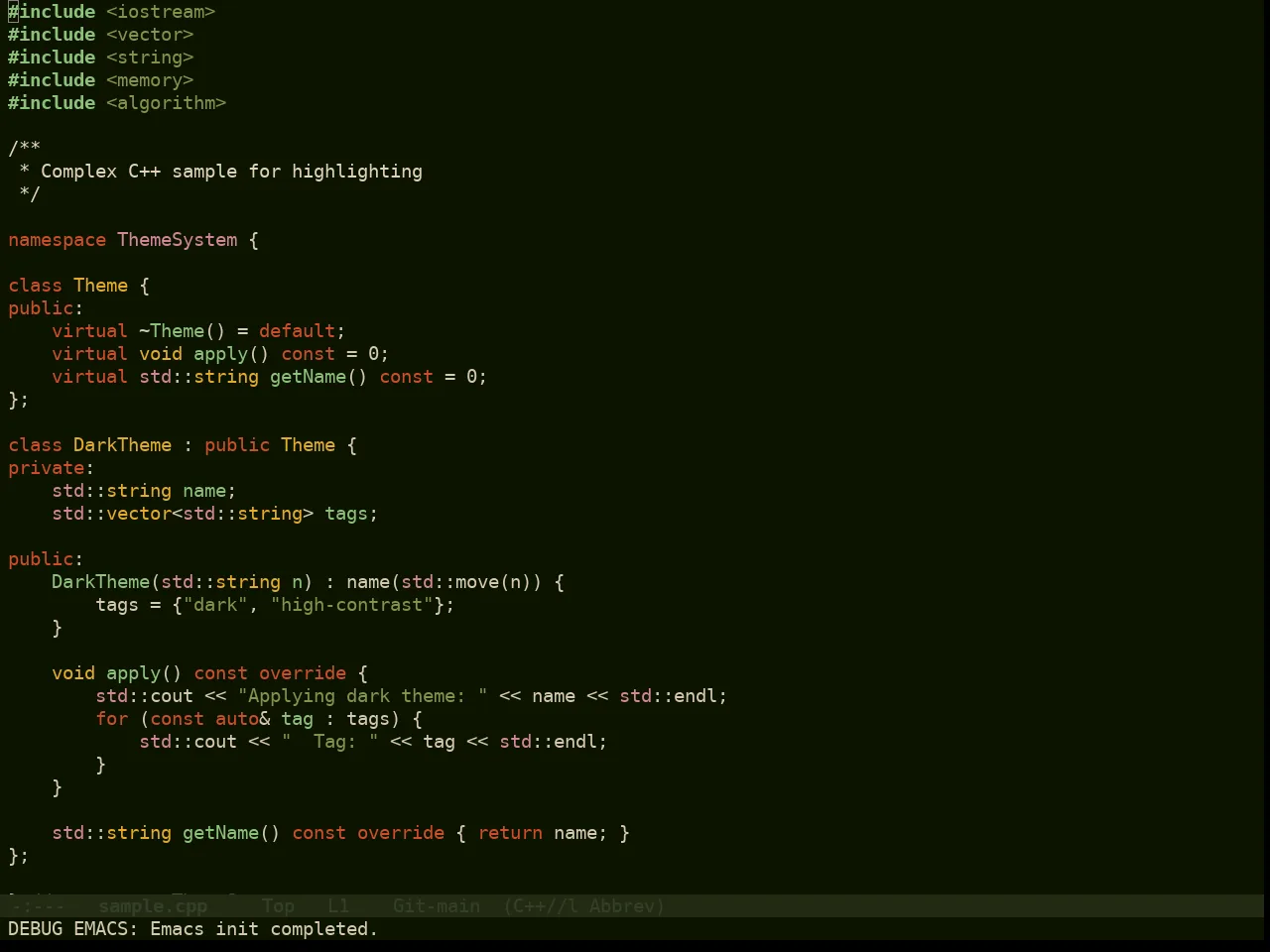Click the sample.cpp buffer name in mode line
Viewport: 1270px width, 952px height.
click(153, 906)
